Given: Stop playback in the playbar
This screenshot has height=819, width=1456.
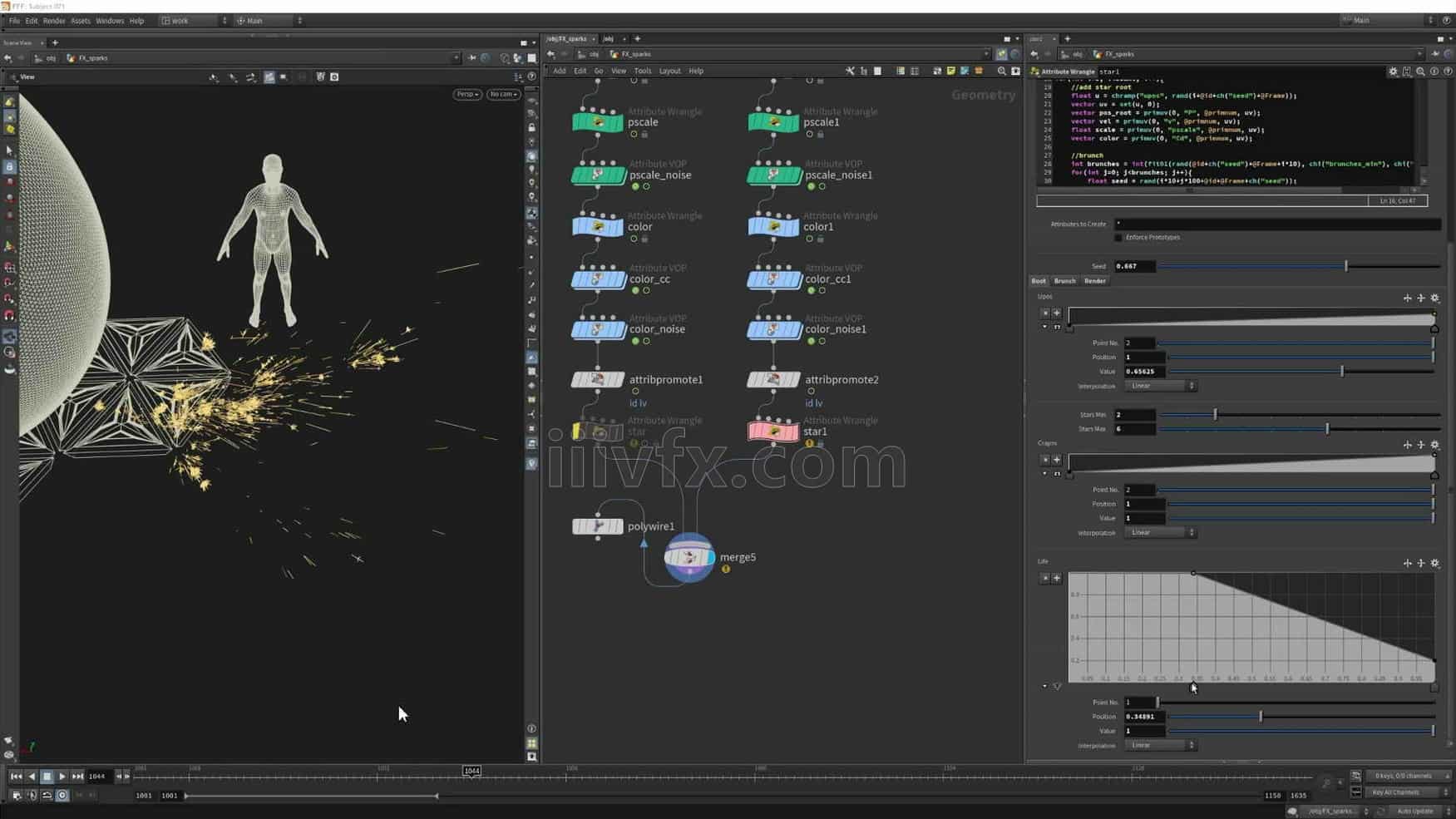Looking at the screenshot, I should click(47, 777).
